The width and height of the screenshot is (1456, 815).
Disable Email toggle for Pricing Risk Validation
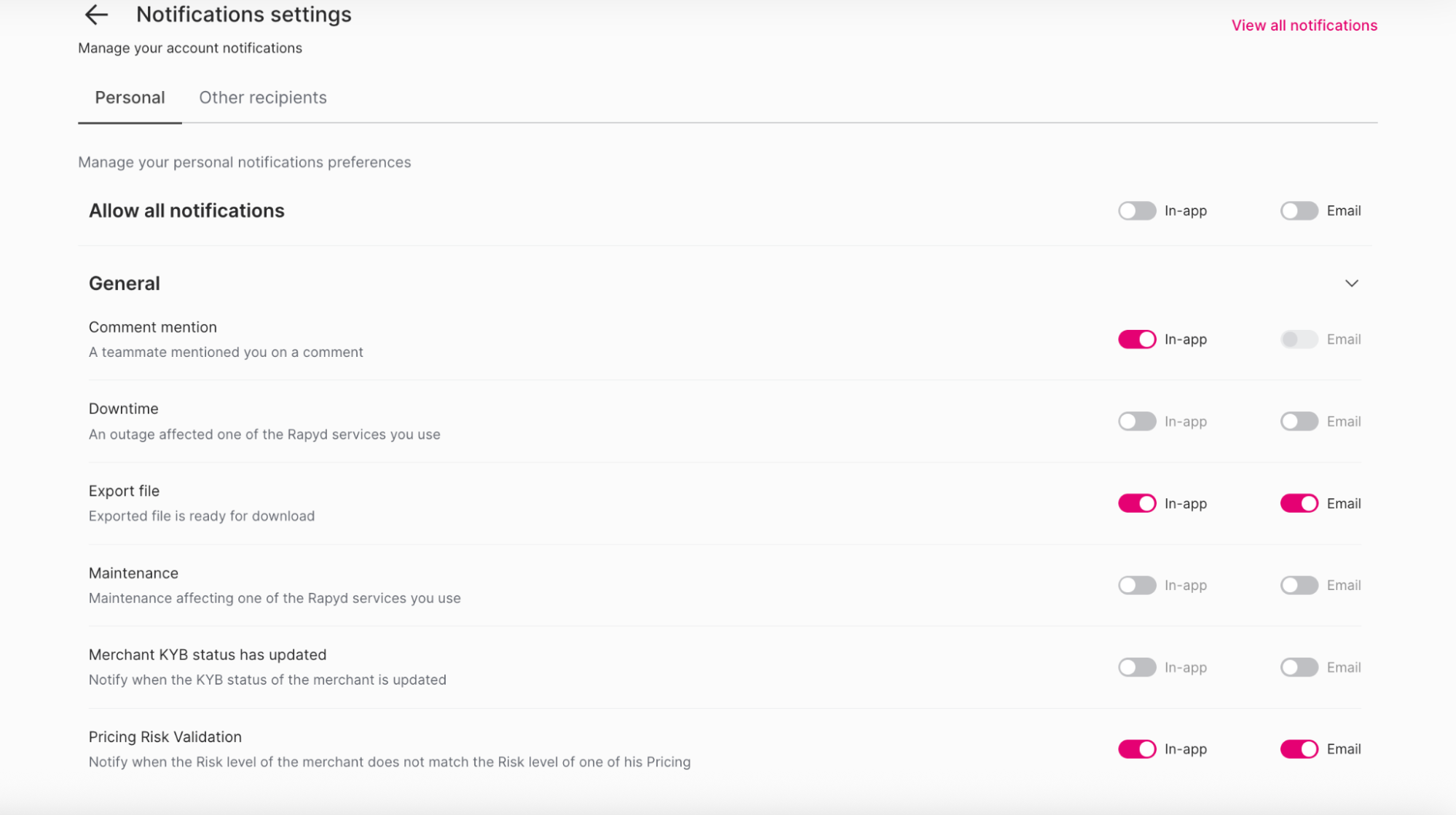1299,749
